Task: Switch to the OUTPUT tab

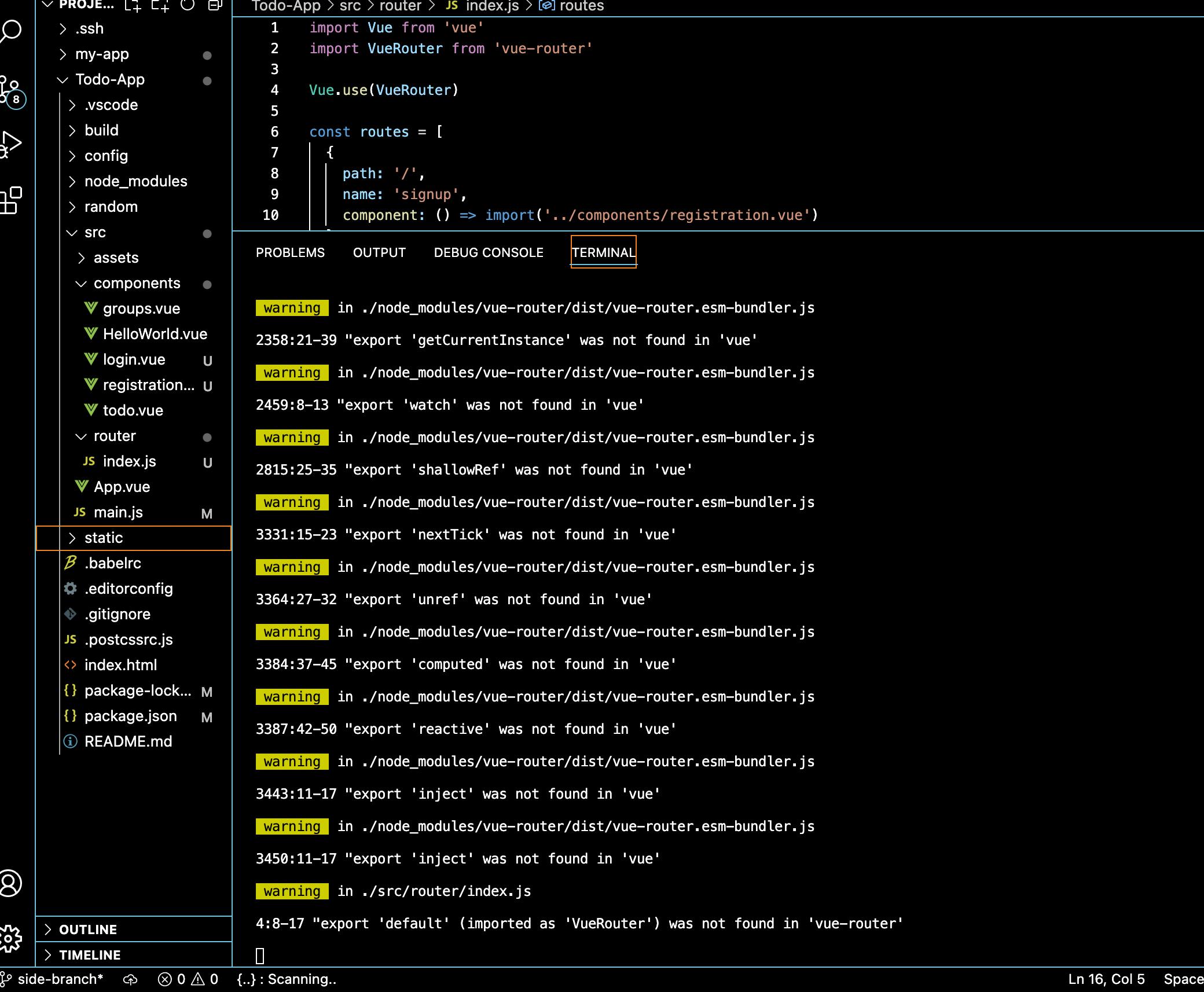Action: pyautogui.click(x=379, y=252)
